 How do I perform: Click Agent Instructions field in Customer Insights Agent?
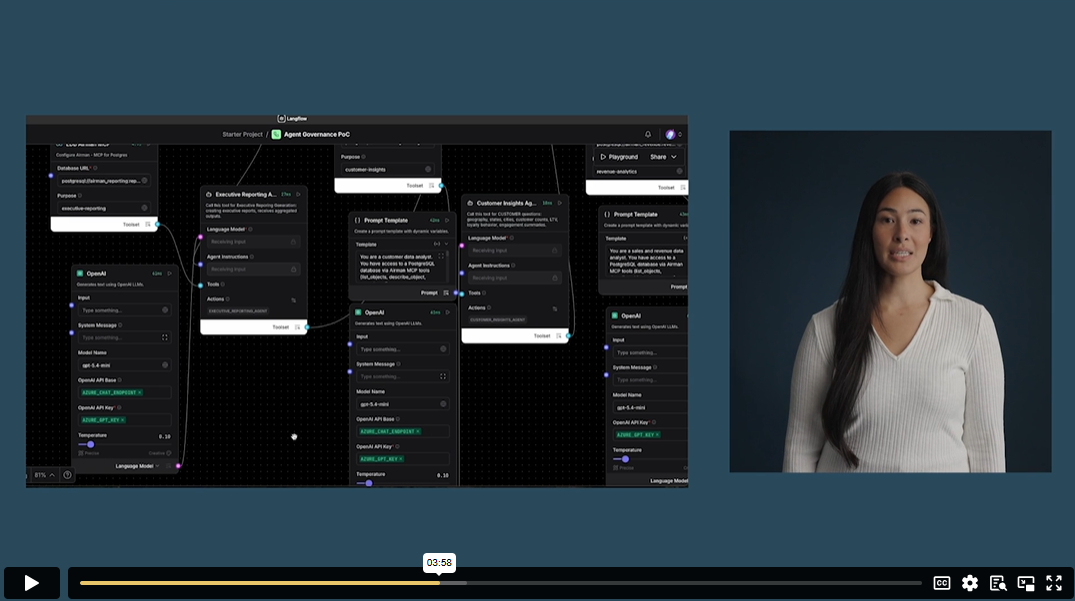[514, 278]
